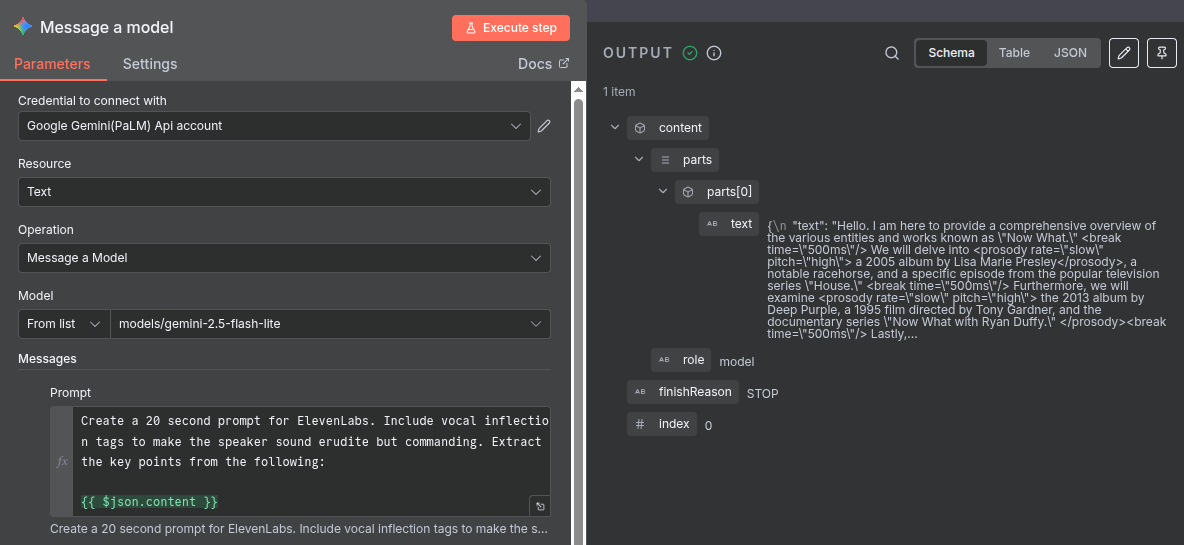Click the index field pill
The height and width of the screenshot is (545, 1184).
point(661,424)
